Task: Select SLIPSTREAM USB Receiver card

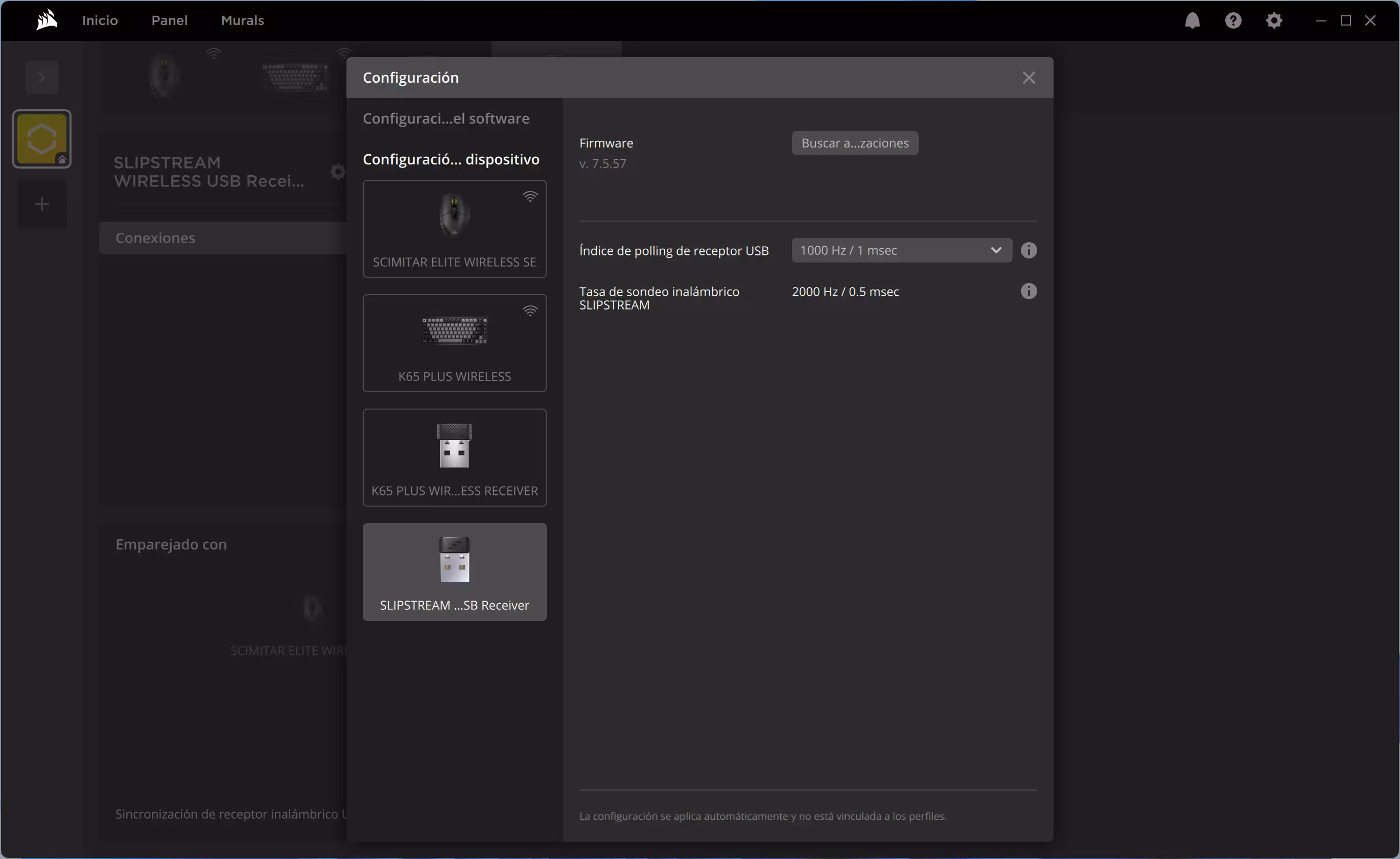Action: pyautogui.click(x=454, y=572)
